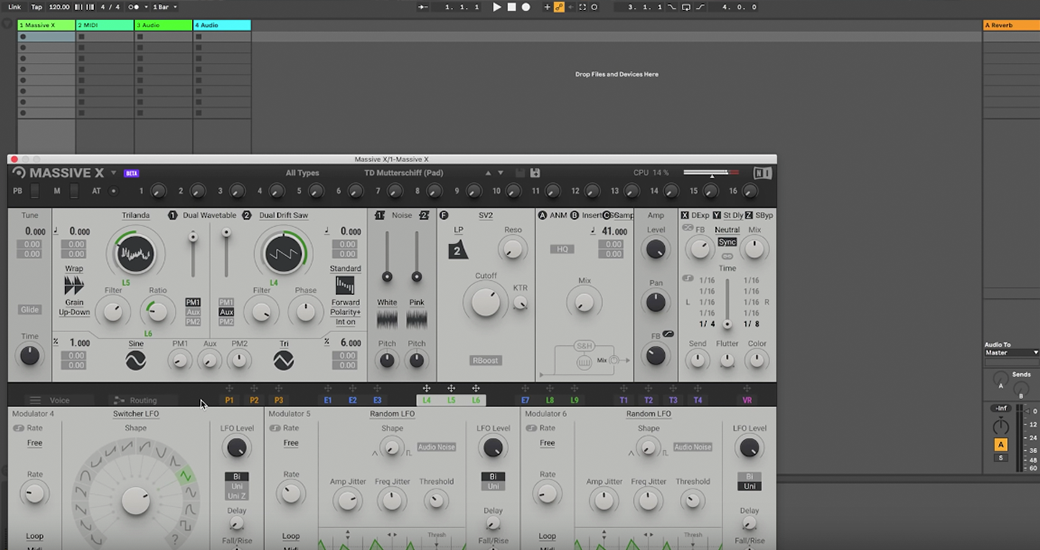The height and width of the screenshot is (550, 1040).
Task: Click the Link button in Ableton
Action: 14,7
